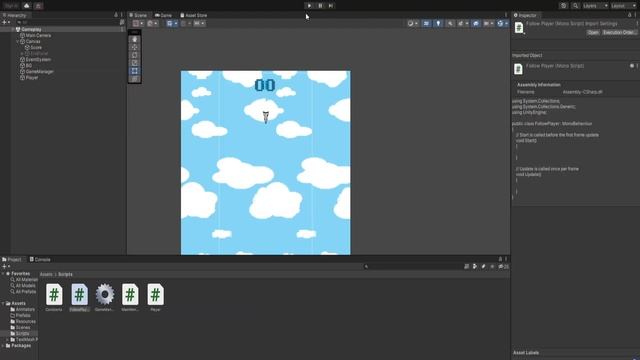Switch to the Console tab
The image size is (640, 360).
point(40,259)
